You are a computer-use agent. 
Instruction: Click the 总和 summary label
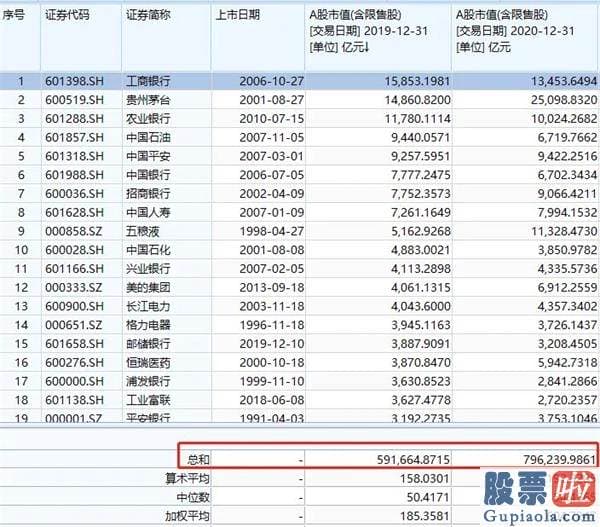pos(198,459)
